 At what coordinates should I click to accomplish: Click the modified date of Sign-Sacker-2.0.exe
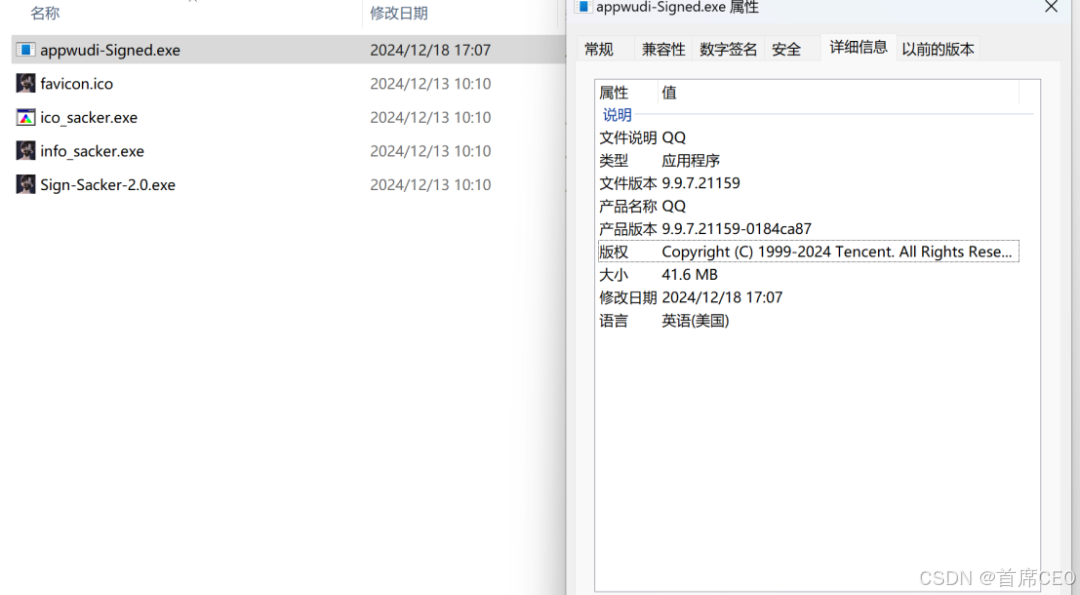tap(430, 185)
